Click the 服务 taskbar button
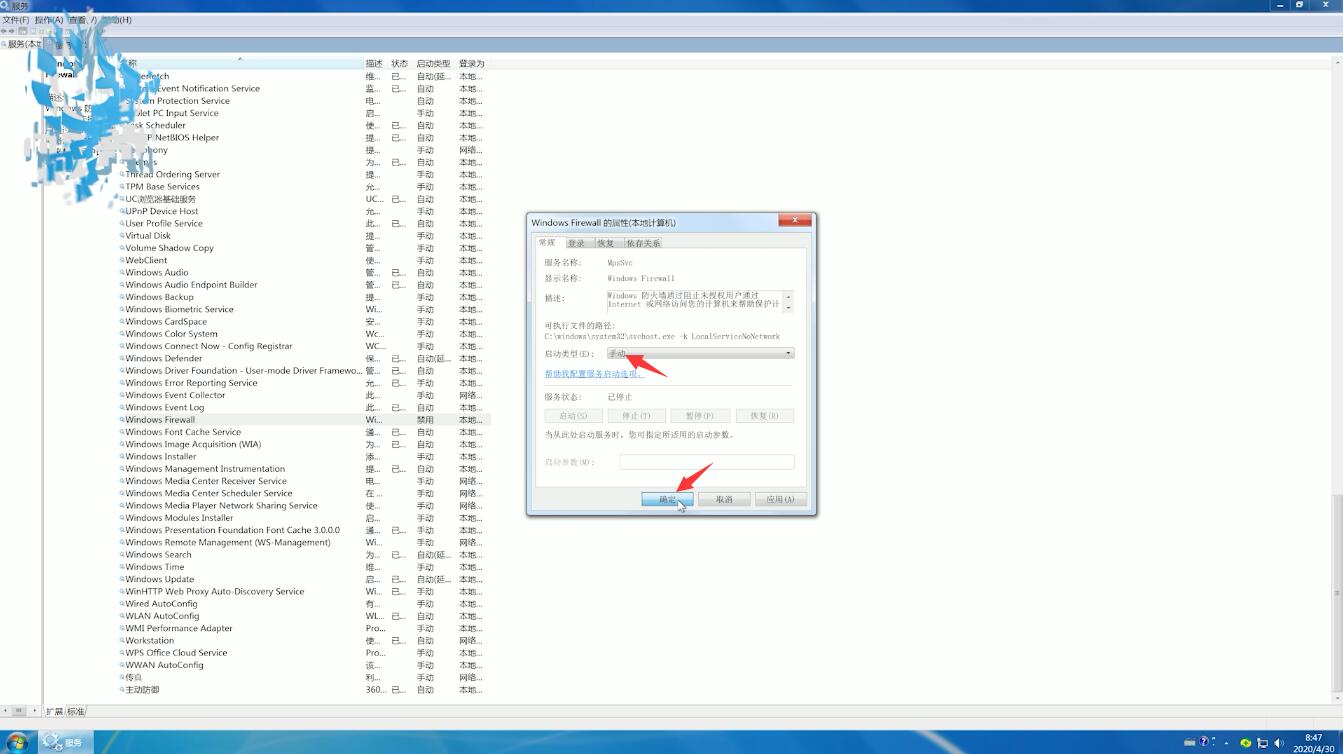This screenshot has width=1343, height=754. 64,742
